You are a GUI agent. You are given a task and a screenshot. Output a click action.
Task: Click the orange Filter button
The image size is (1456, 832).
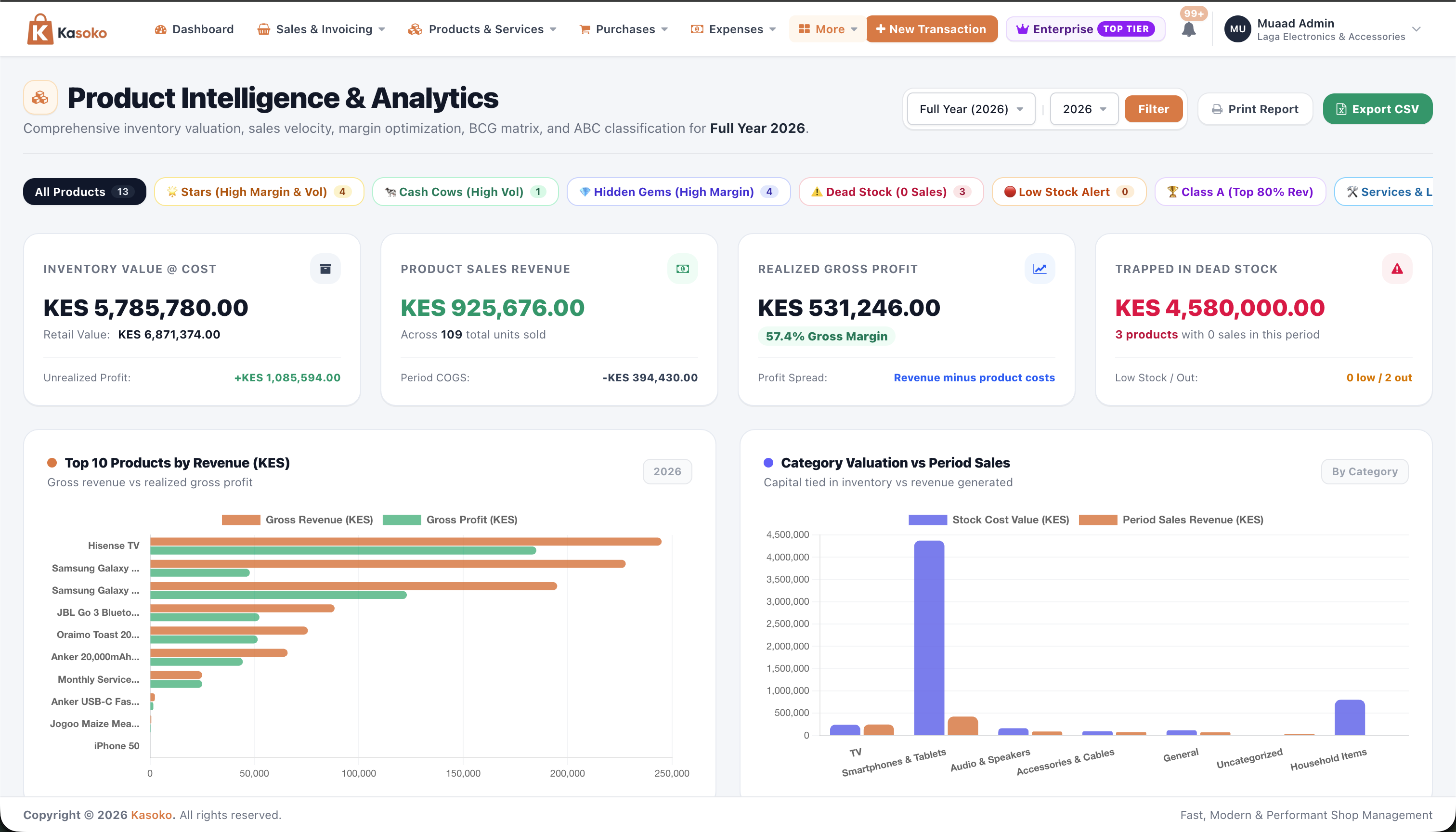(1153, 109)
